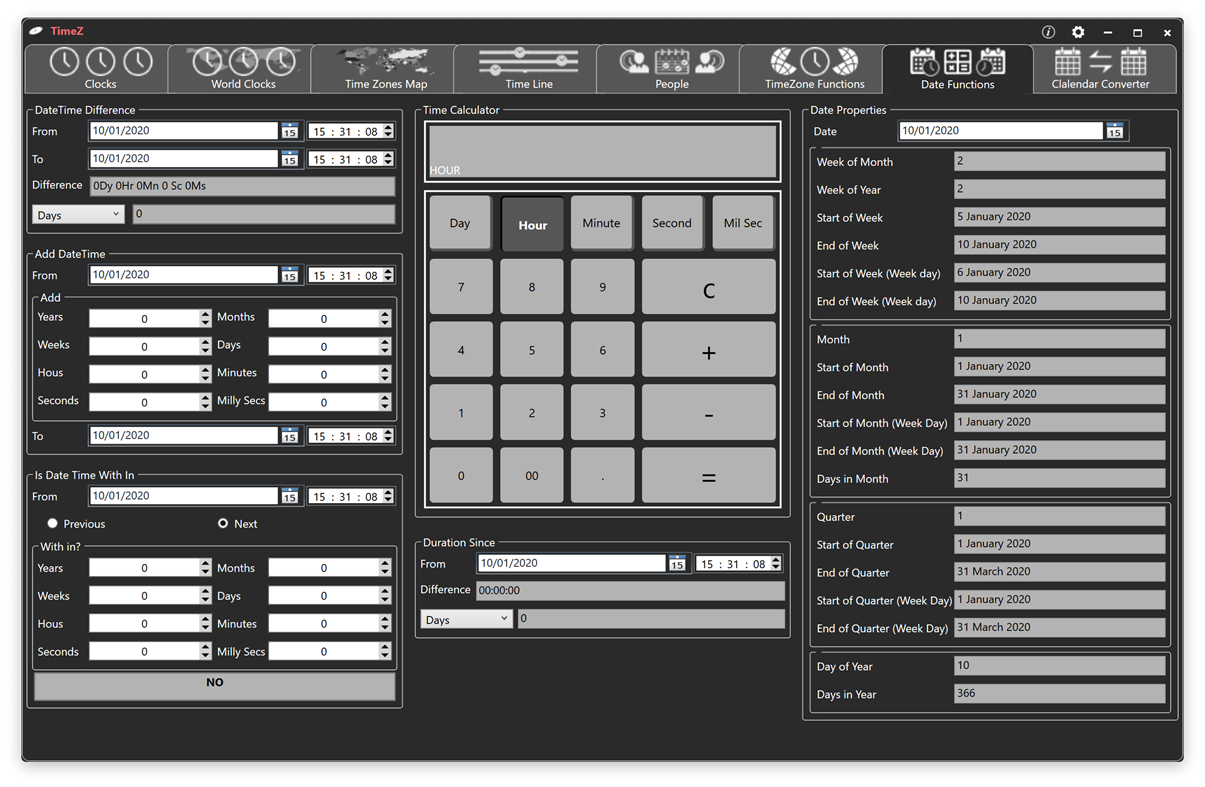
Task: Toggle the Minute unit in Time Calculator
Action: point(601,223)
